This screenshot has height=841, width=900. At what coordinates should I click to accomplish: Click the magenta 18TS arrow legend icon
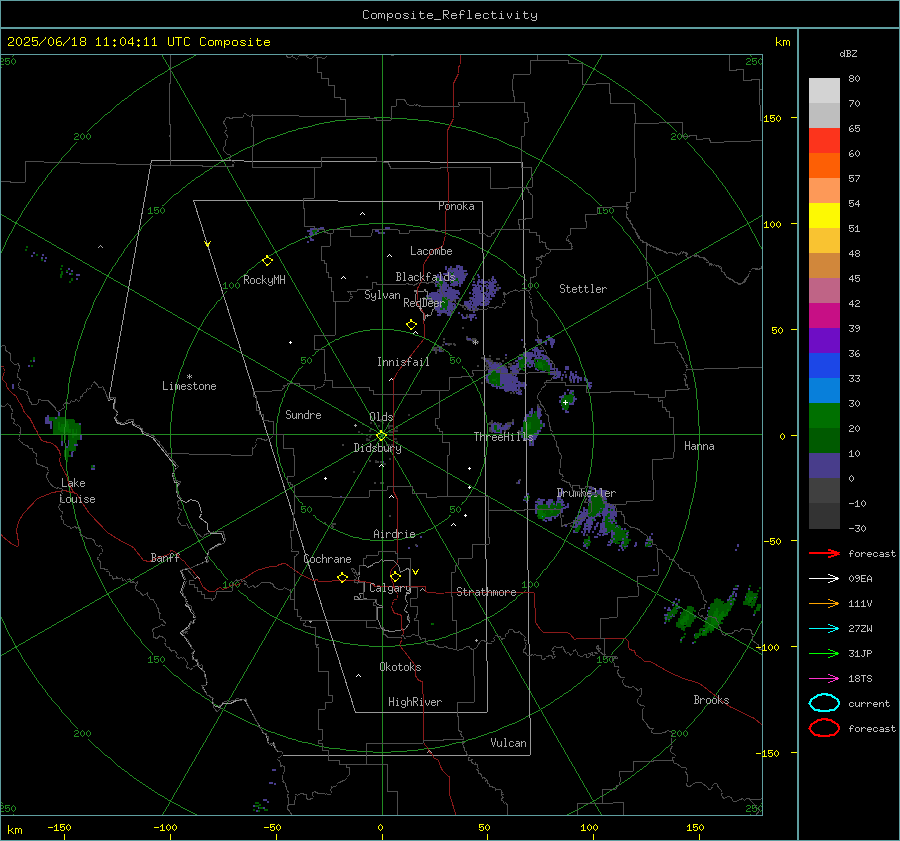coord(824,679)
